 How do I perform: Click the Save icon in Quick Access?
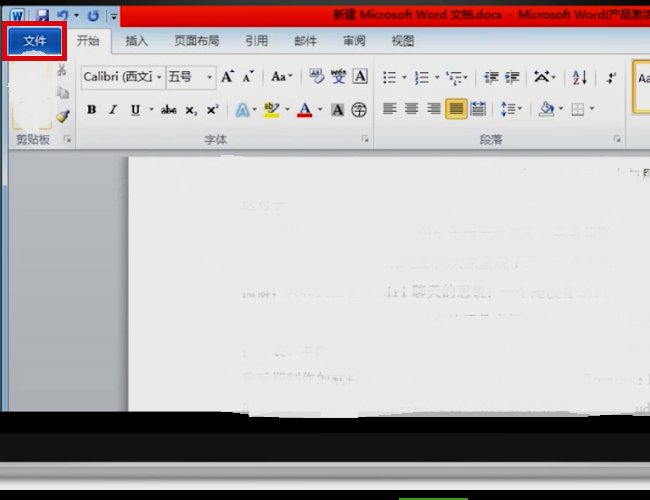[42, 16]
